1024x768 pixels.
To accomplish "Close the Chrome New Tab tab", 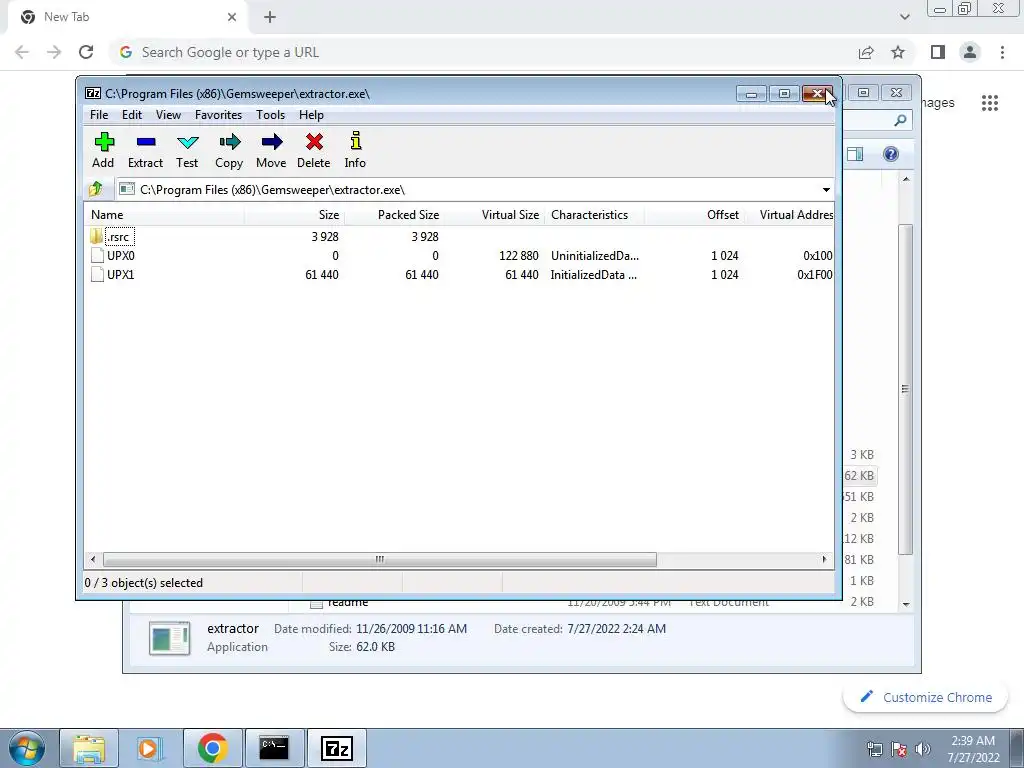I will [232, 17].
